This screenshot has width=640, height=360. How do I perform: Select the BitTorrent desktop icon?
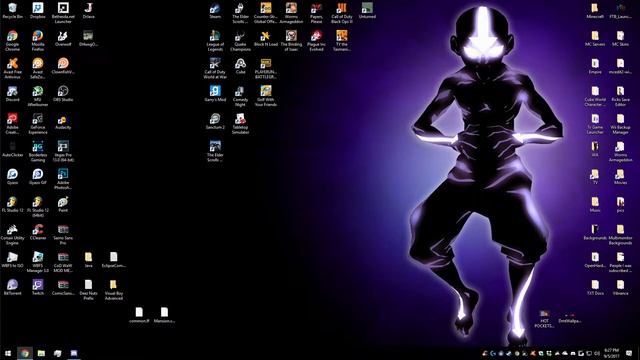click(x=13, y=288)
